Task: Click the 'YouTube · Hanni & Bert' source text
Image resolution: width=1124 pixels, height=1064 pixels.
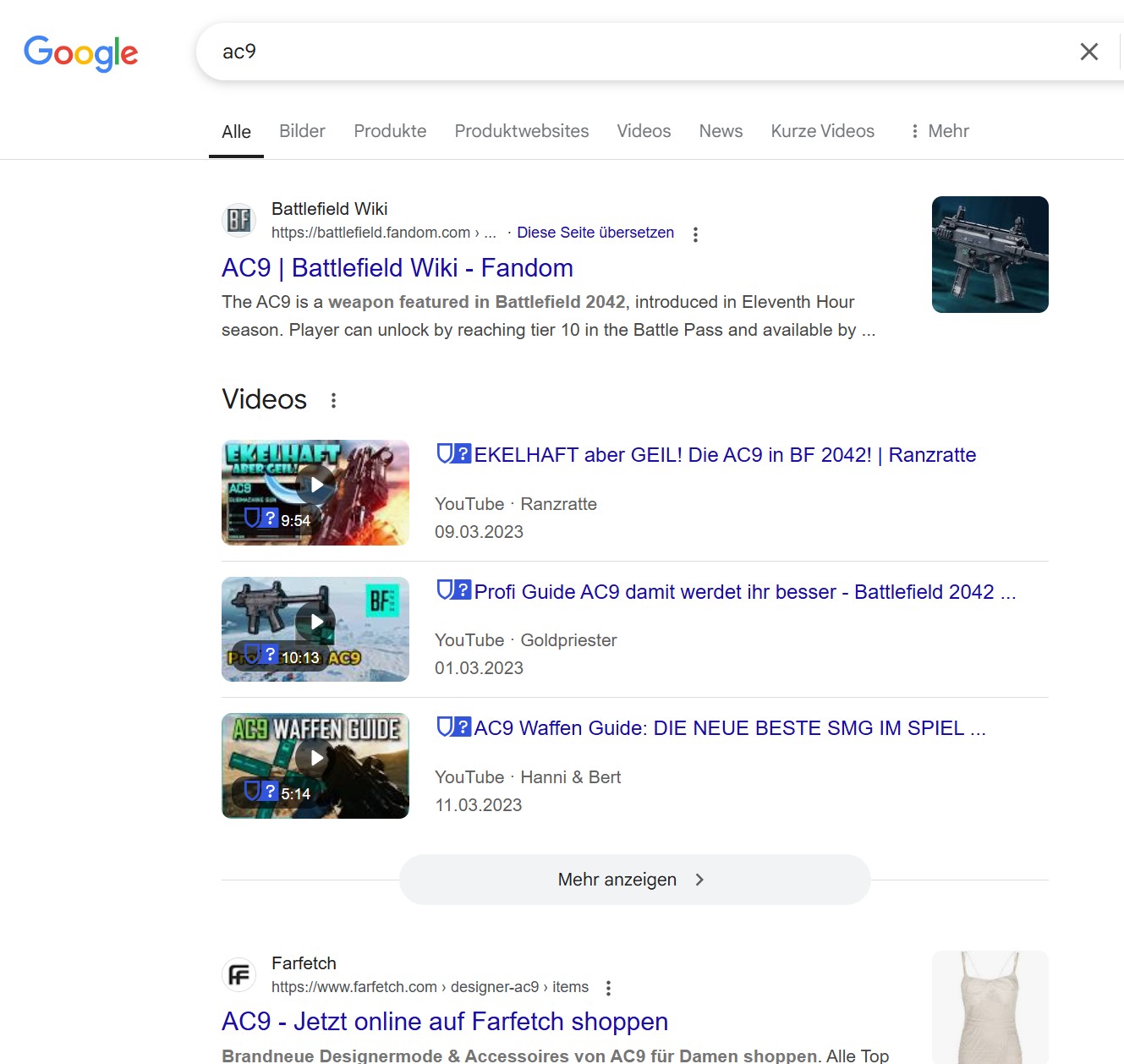Action: pyautogui.click(x=528, y=777)
